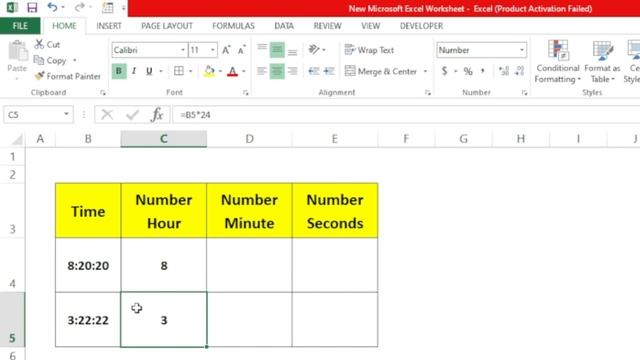Screen dimensions: 640x360
Task: Click the Insert Function fx icon
Action: tap(157, 115)
